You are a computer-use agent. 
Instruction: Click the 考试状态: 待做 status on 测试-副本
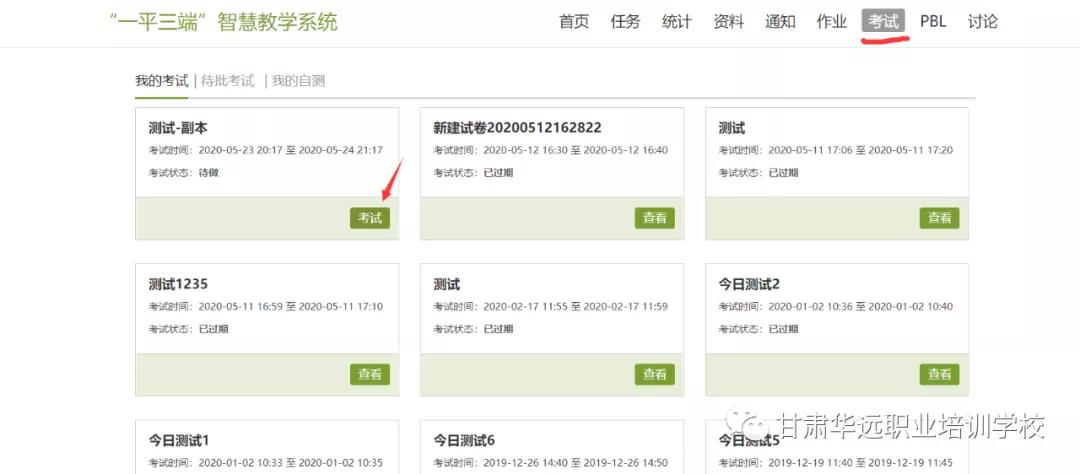tap(183, 173)
